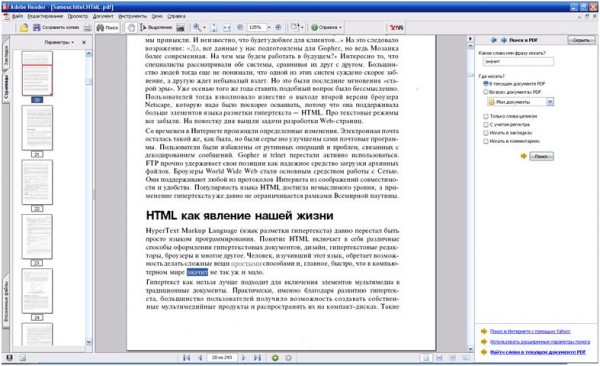This screenshot has height=366, width=600.
Task: Click the Yahoo toolbar icon
Action: pos(396,28)
